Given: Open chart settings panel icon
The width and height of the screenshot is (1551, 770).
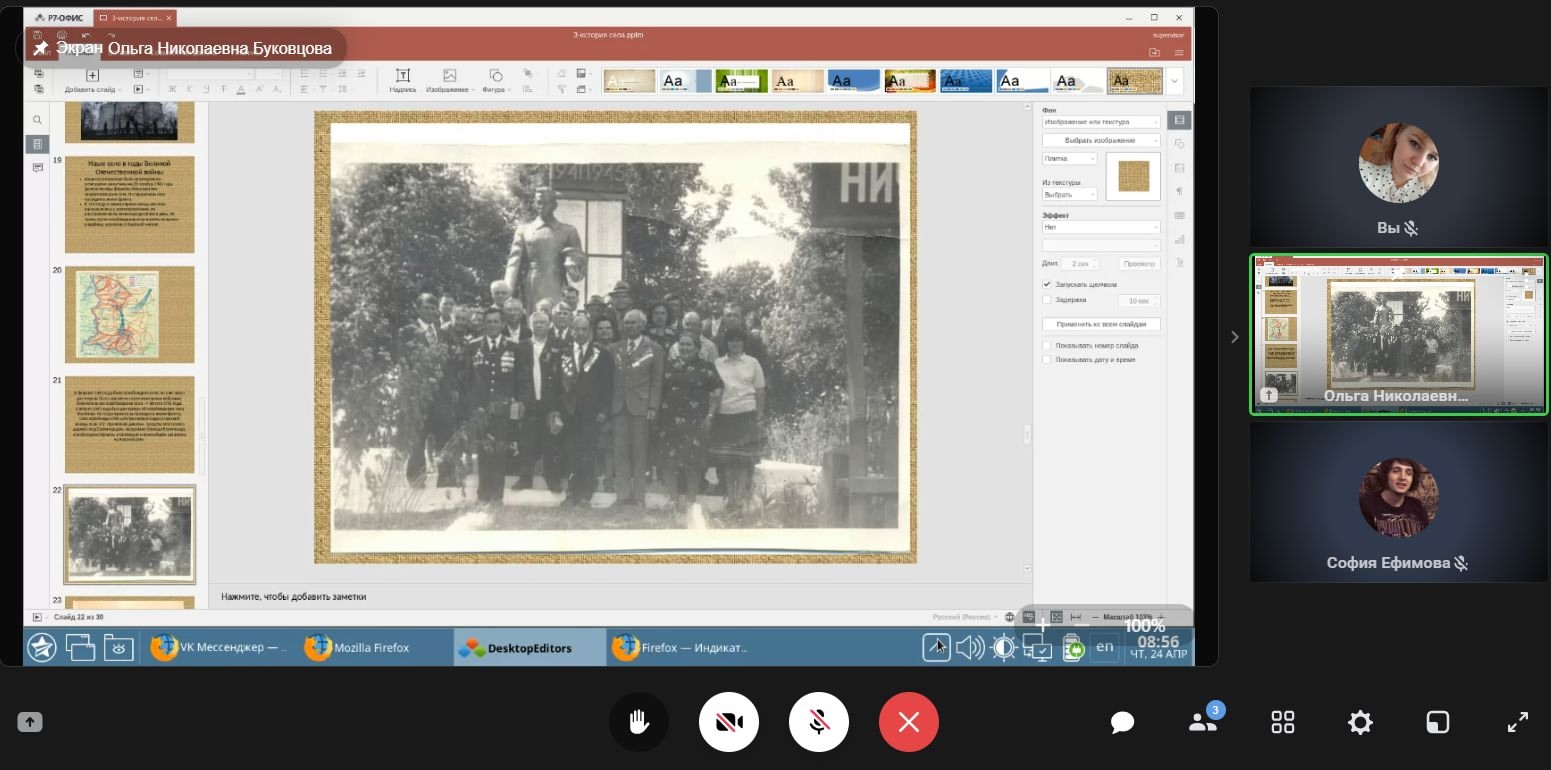Looking at the screenshot, I should click(1179, 240).
